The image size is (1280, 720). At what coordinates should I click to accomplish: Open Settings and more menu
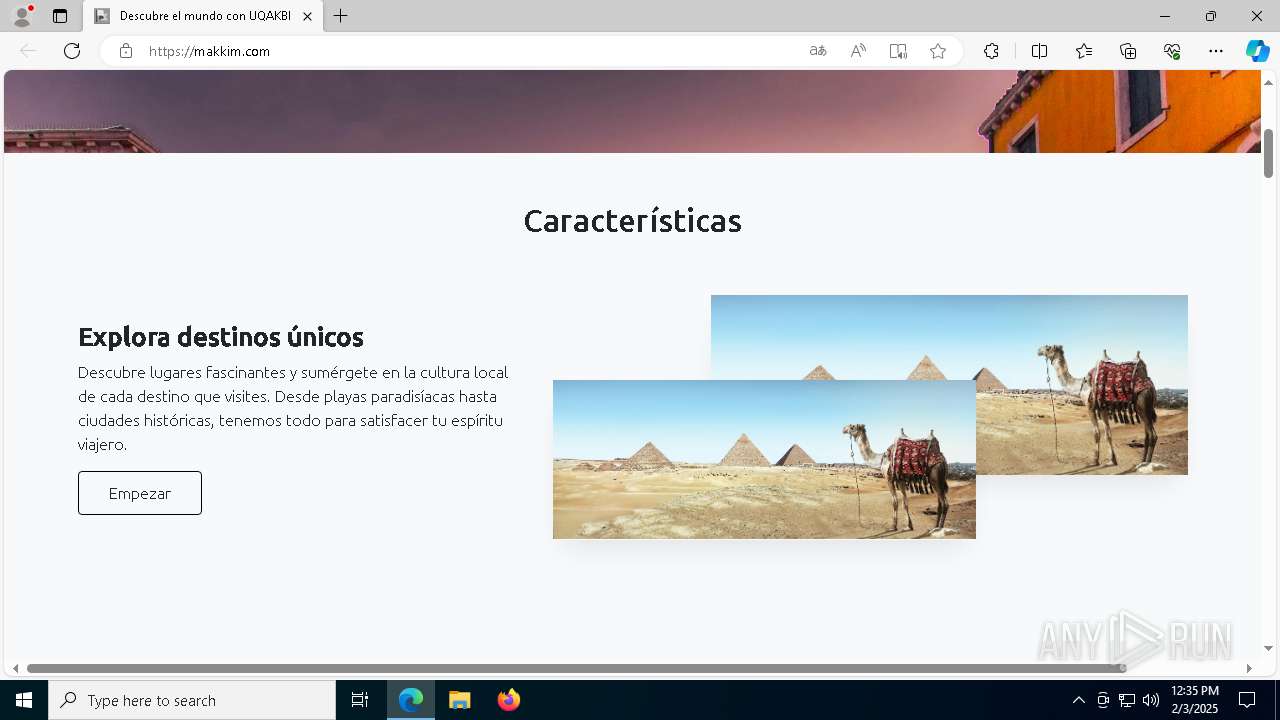[1216, 51]
